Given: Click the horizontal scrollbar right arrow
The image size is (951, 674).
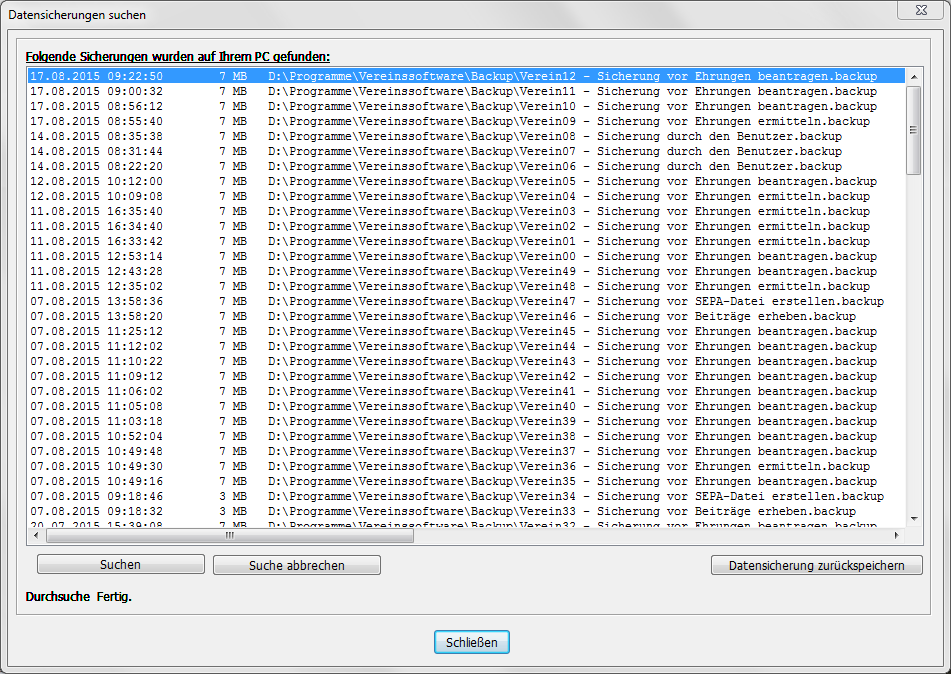Looking at the screenshot, I should tap(898, 535).
